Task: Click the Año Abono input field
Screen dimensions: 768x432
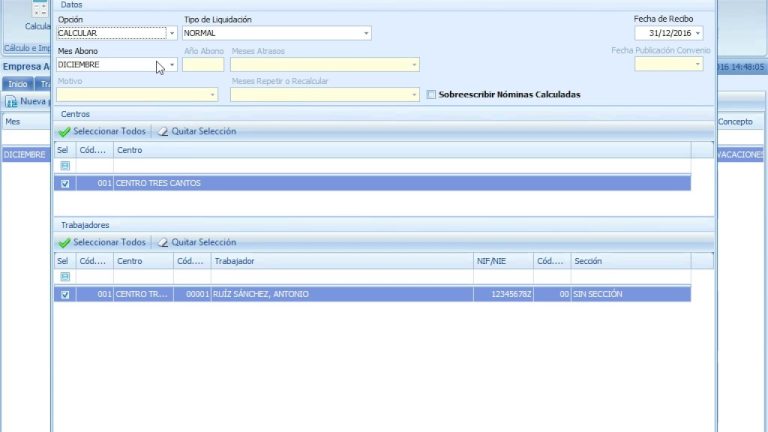Action: [202, 65]
